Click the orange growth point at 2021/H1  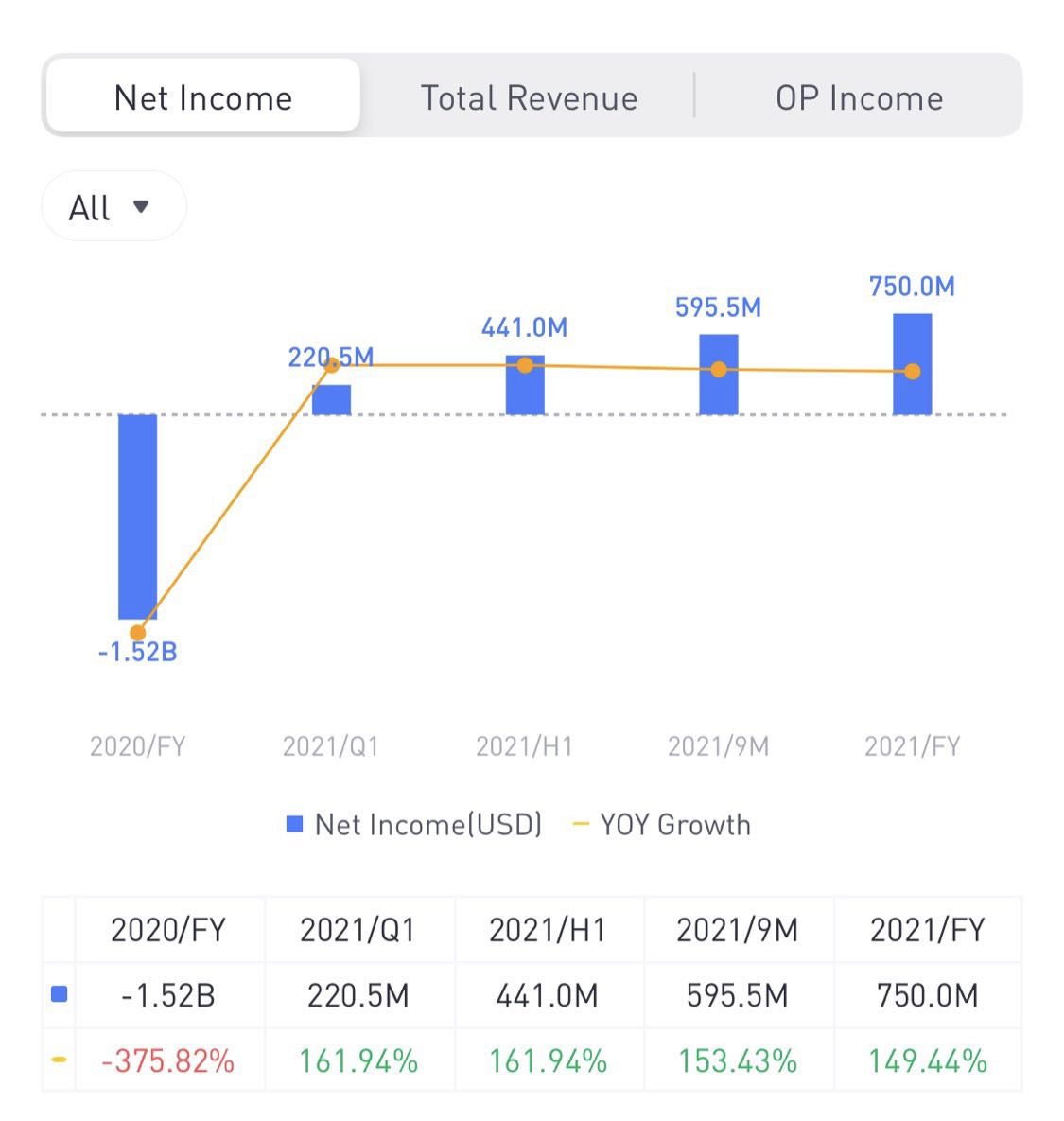tap(525, 365)
